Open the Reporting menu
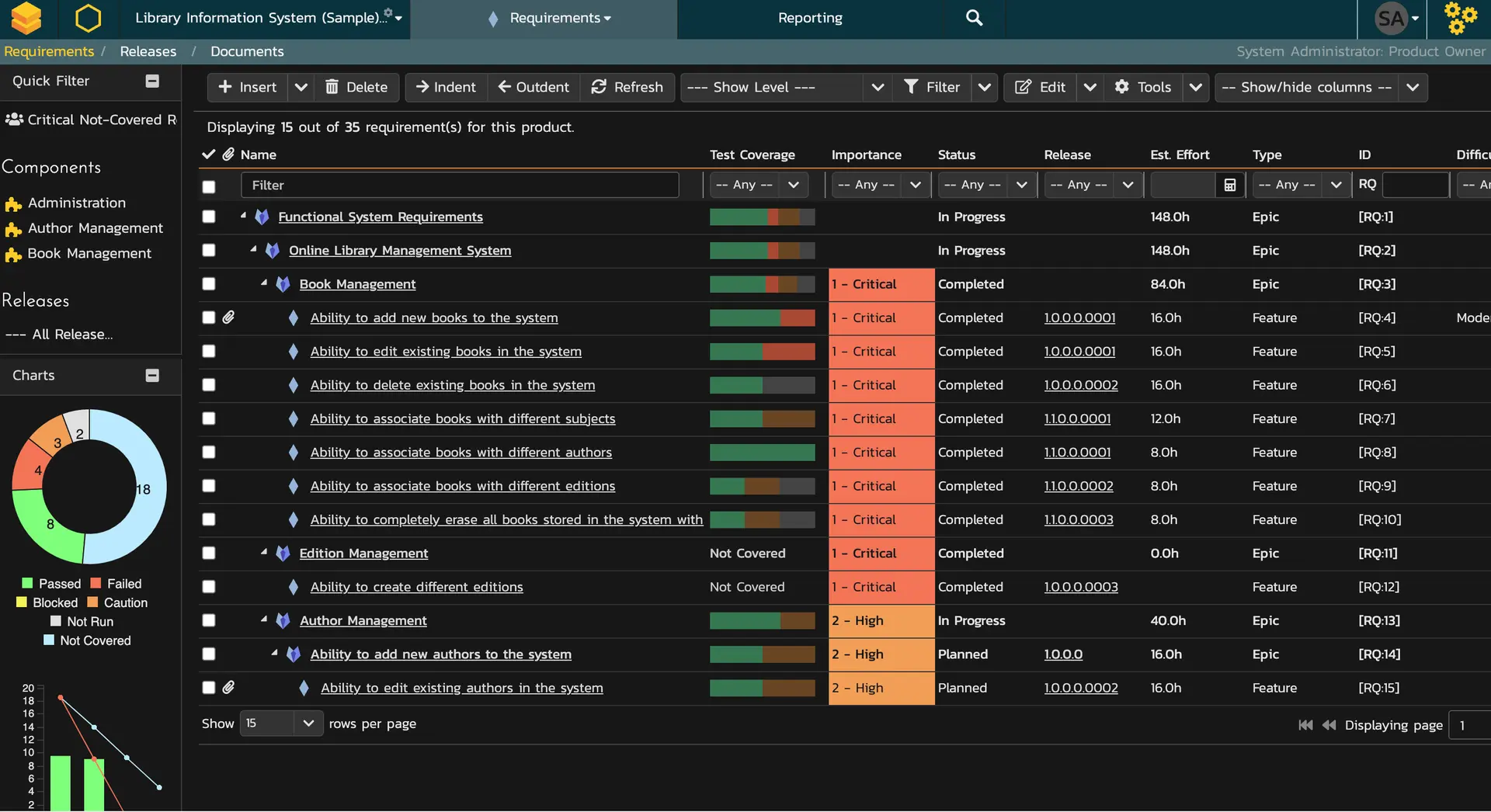Image resolution: width=1491 pixels, height=812 pixels. (809, 18)
